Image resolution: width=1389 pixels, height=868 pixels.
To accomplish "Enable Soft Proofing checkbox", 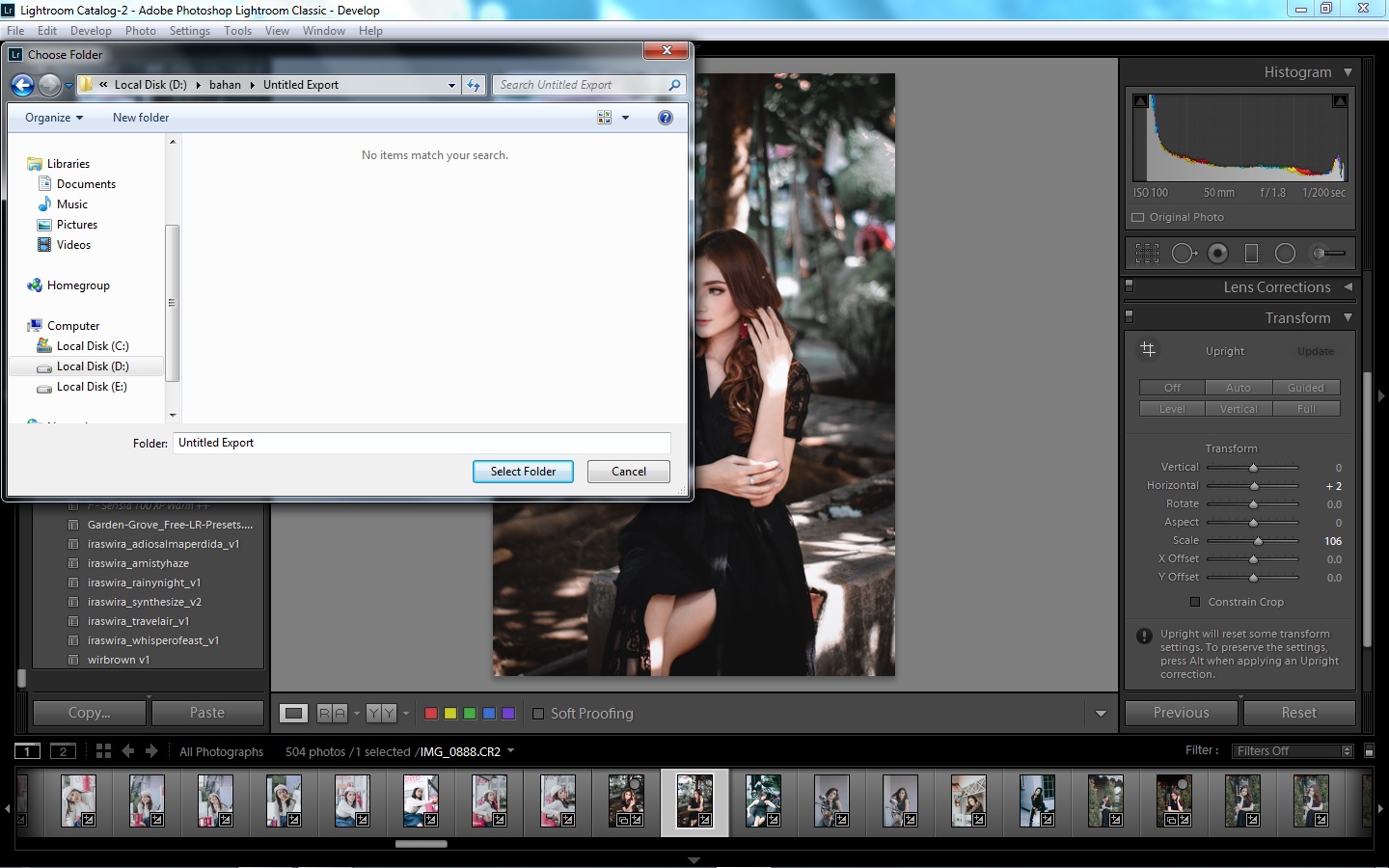I will 538,714.
